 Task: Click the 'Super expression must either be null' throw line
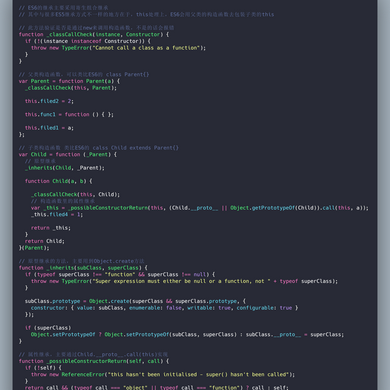[x=184, y=281]
